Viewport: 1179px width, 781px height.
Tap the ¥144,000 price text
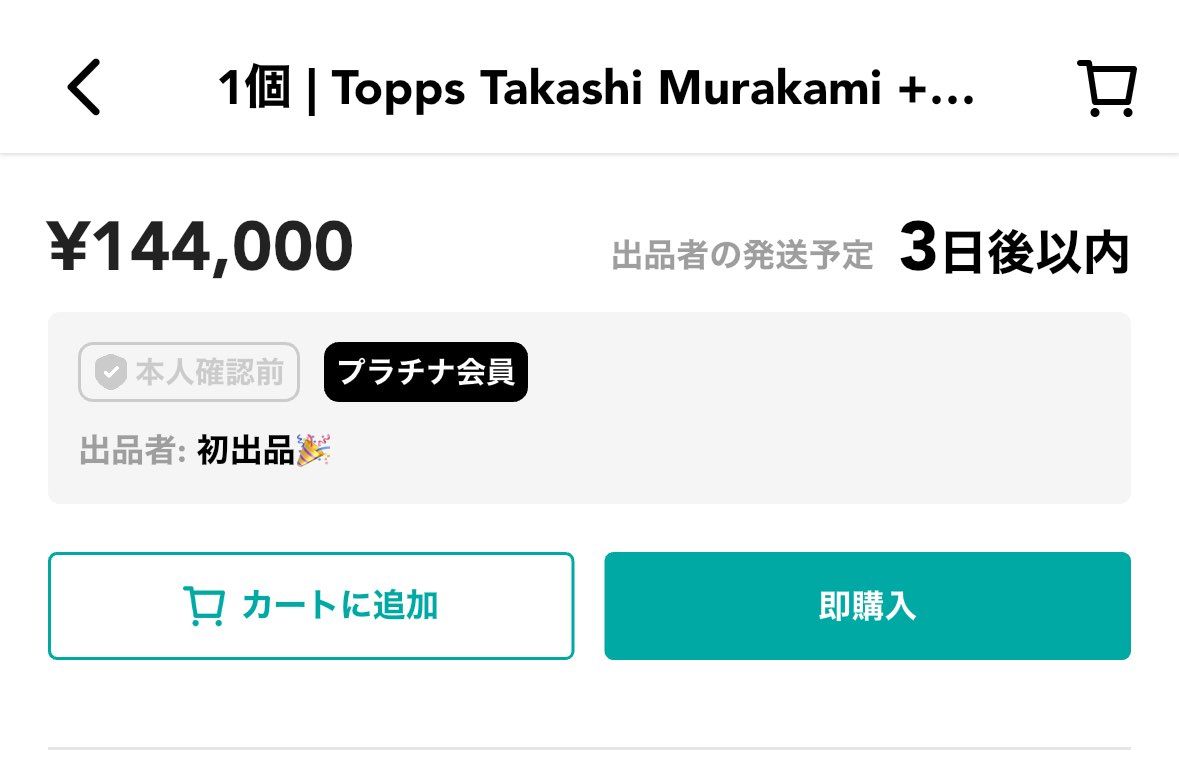pos(200,247)
